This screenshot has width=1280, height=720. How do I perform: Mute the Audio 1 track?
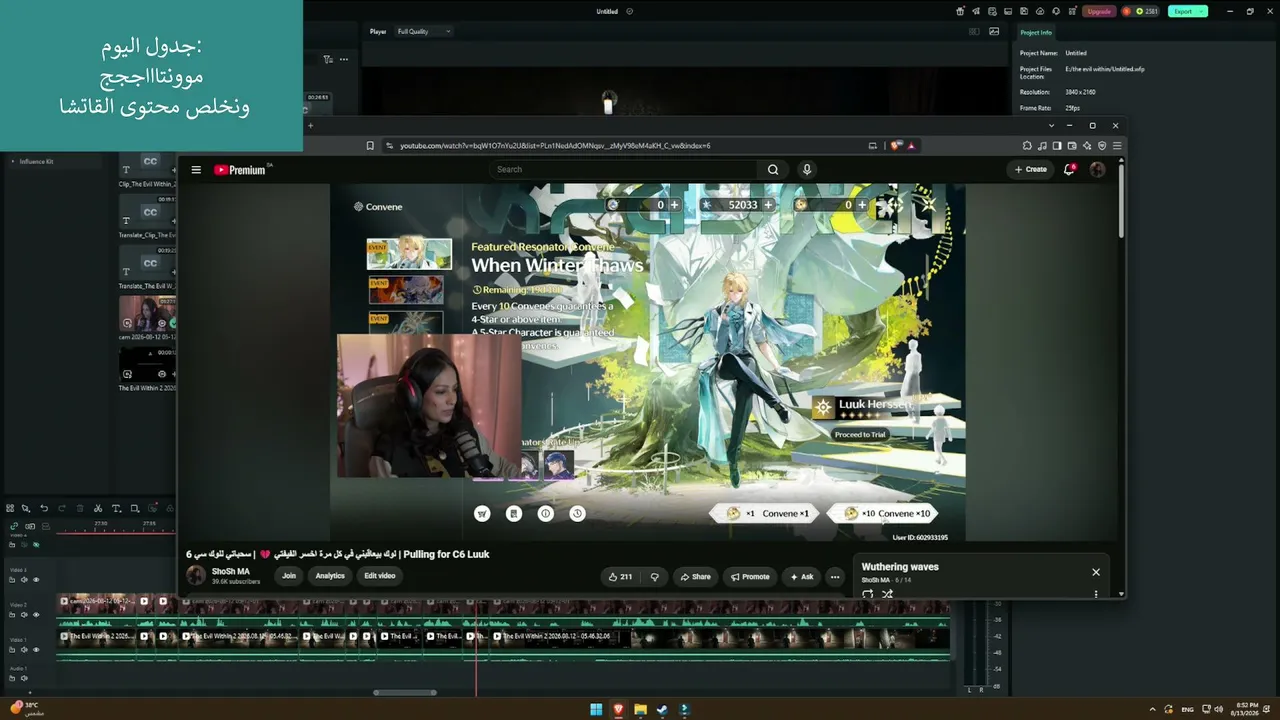click(25, 678)
